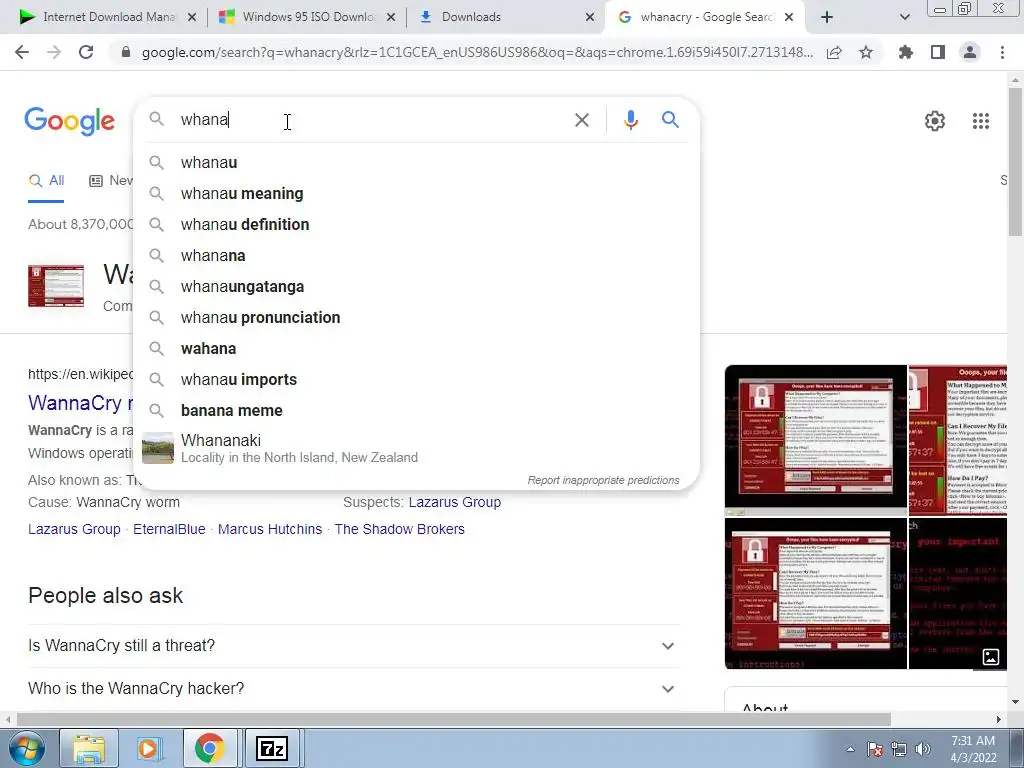Image resolution: width=1024 pixels, height=768 pixels.
Task: Open The Shadow Brokers link
Action: [400, 529]
